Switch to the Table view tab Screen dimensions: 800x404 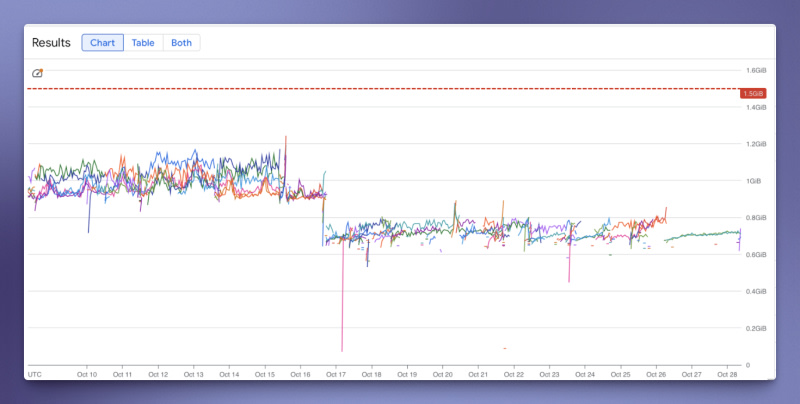(x=143, y=43)
